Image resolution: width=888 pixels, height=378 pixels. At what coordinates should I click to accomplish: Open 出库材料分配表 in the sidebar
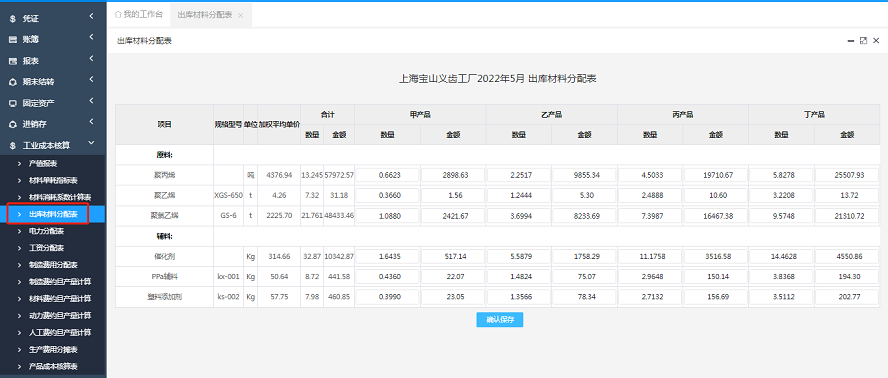[53, 214]
